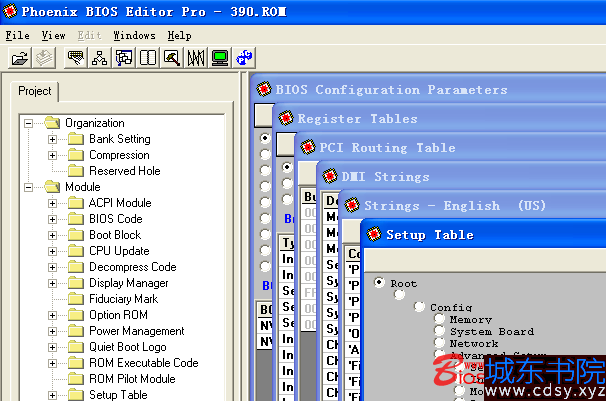The height and width of the screenshot is (401, 606).
Task: Click the zigzag lines toolbar icon
Action: tap(196, 58)
